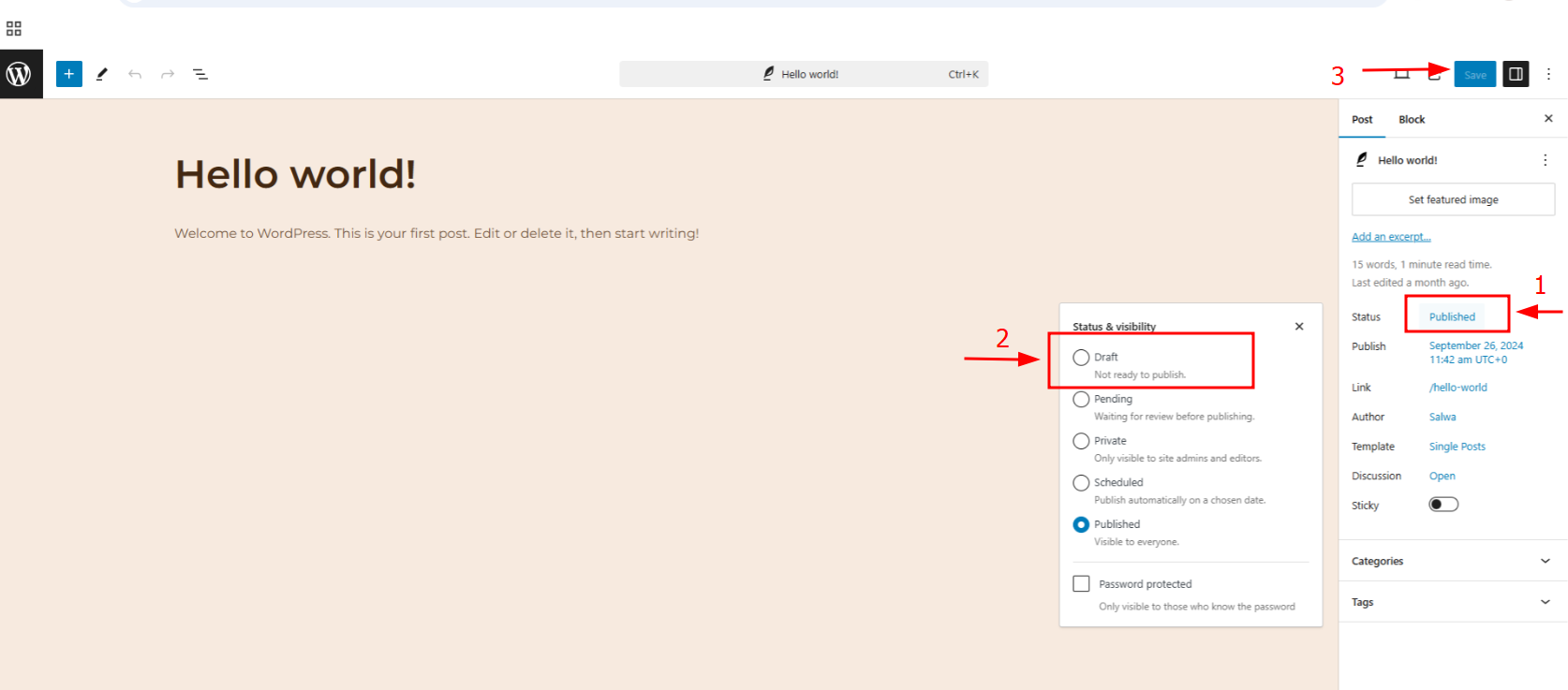Toggle the Settings sidebar panel icon
Image resolution: width=1568 pixels, height=690 pixels.
pyautogui.click(x=1516, y=74)
